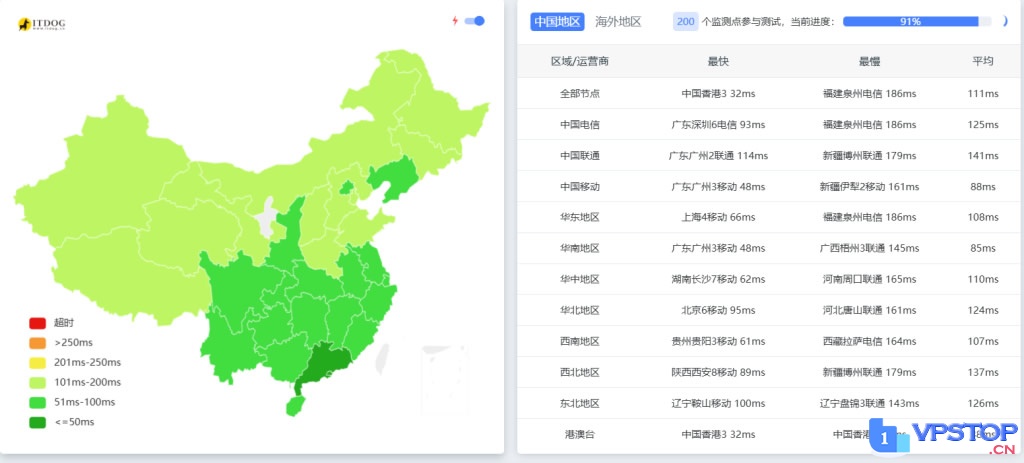Screen dimensions: 1024x463
Task: Click the 141ms average for 中国联通
Action: point(983,155)
